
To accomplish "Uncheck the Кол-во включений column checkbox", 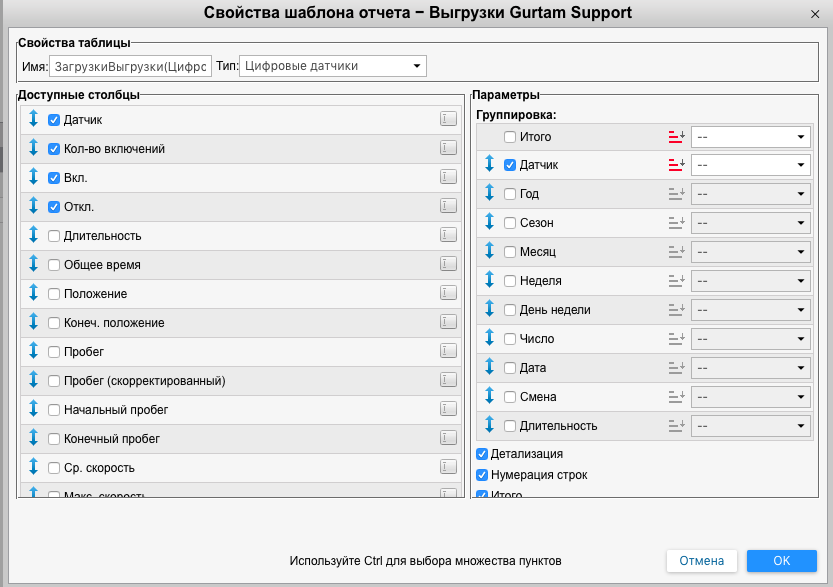I will click(x=54, y=149).
